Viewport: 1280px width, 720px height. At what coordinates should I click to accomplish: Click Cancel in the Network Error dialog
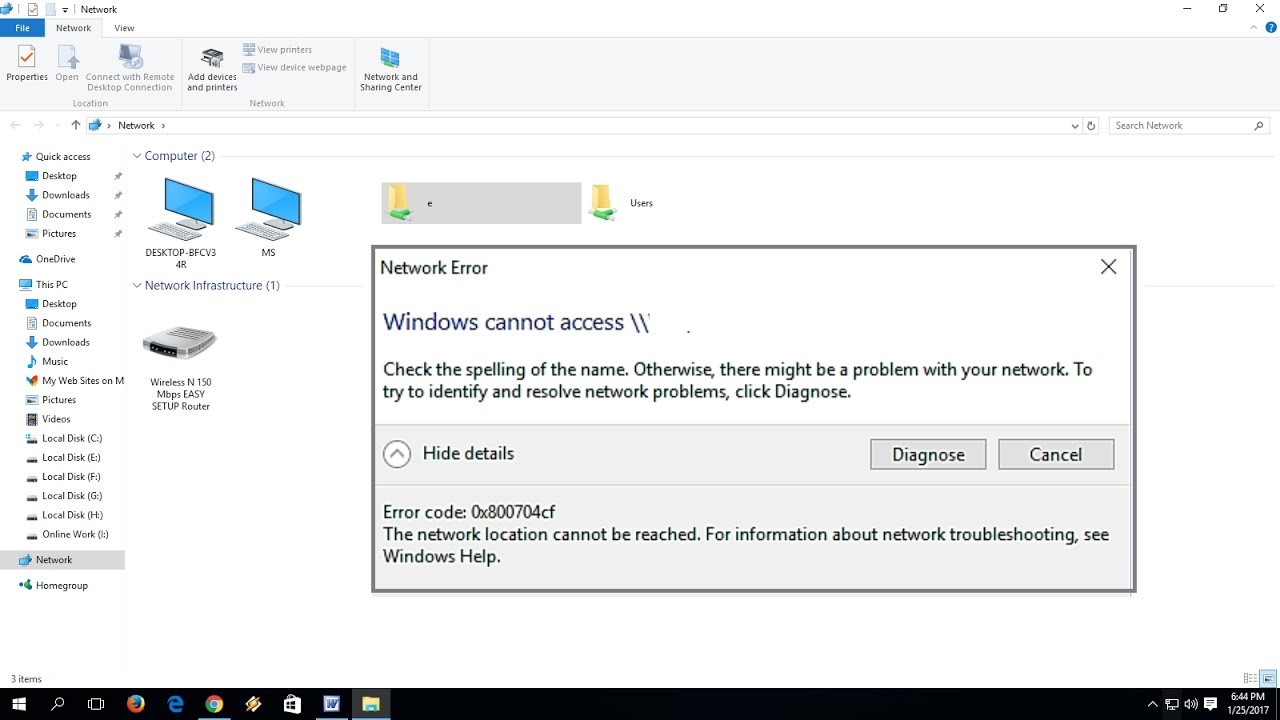click(1056, 454)
